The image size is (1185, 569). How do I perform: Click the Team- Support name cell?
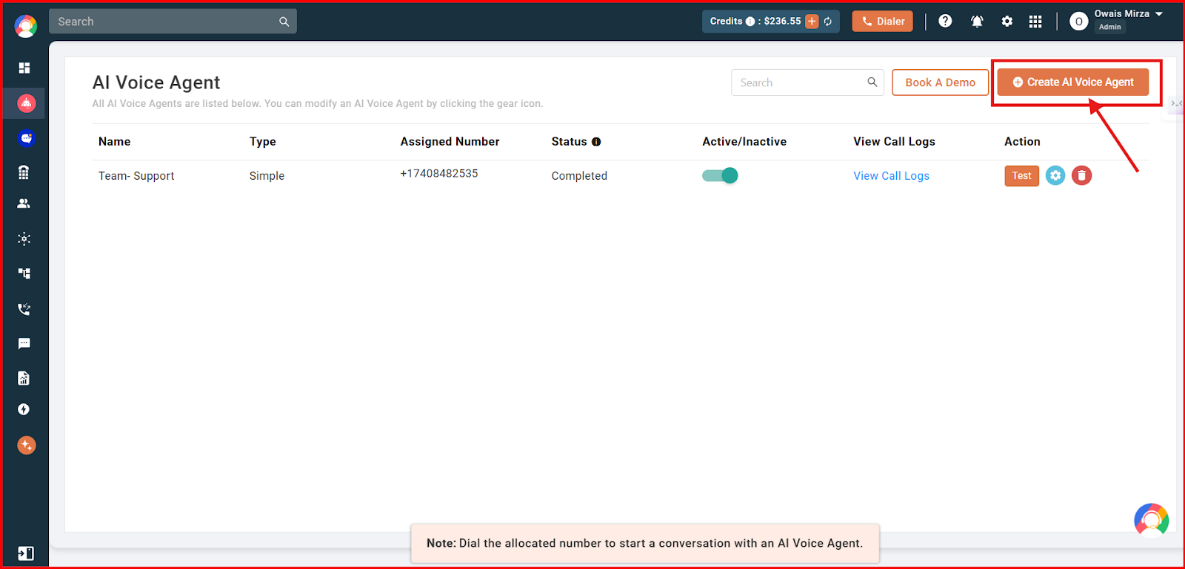(x=135, y=176)
